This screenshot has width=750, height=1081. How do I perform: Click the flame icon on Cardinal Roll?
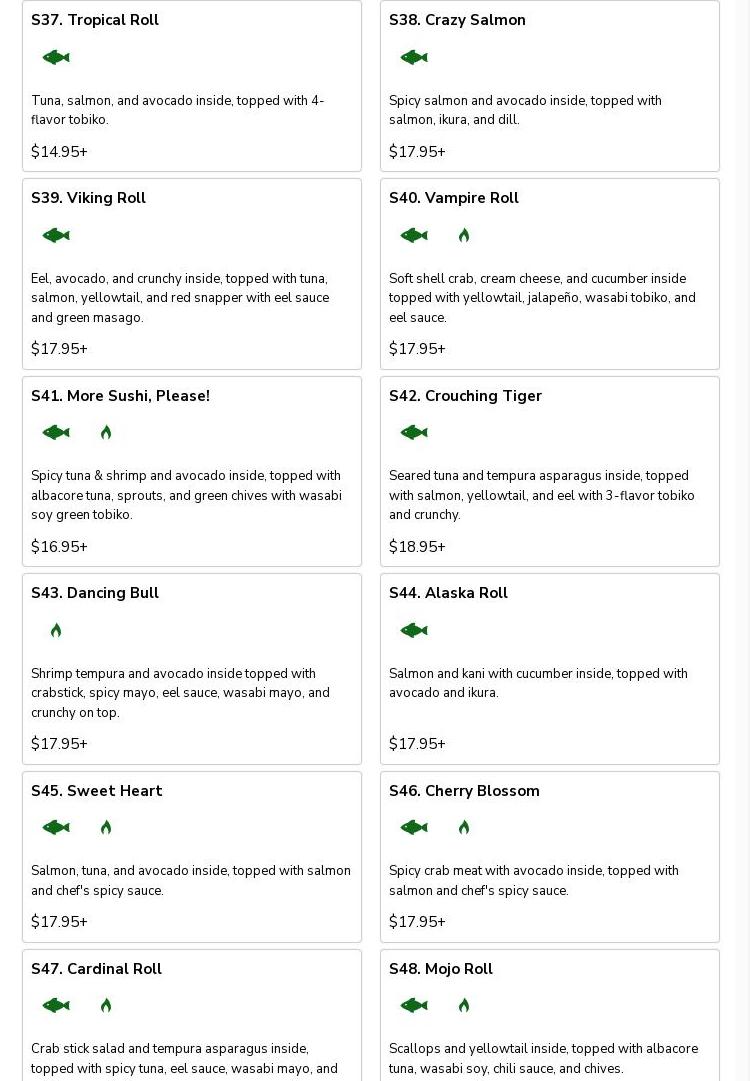(106, 1006)
